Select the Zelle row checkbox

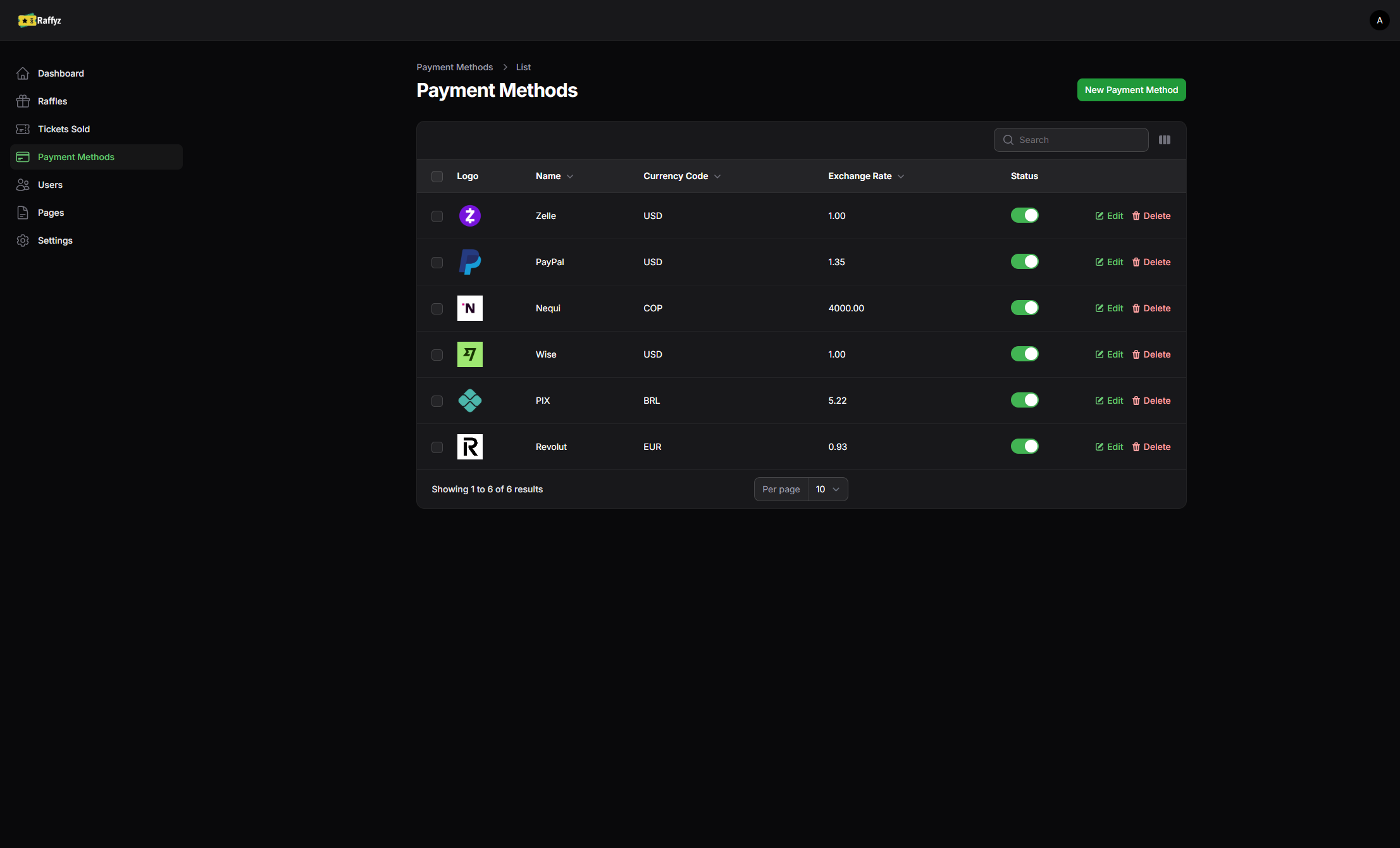(437, 216)
